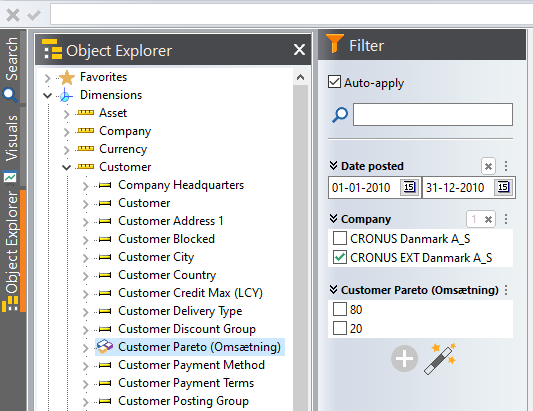The height and width of the screenshot is (411, 533).
Task: Select the Object Explorer side tab
Action: tap(12, 251)
